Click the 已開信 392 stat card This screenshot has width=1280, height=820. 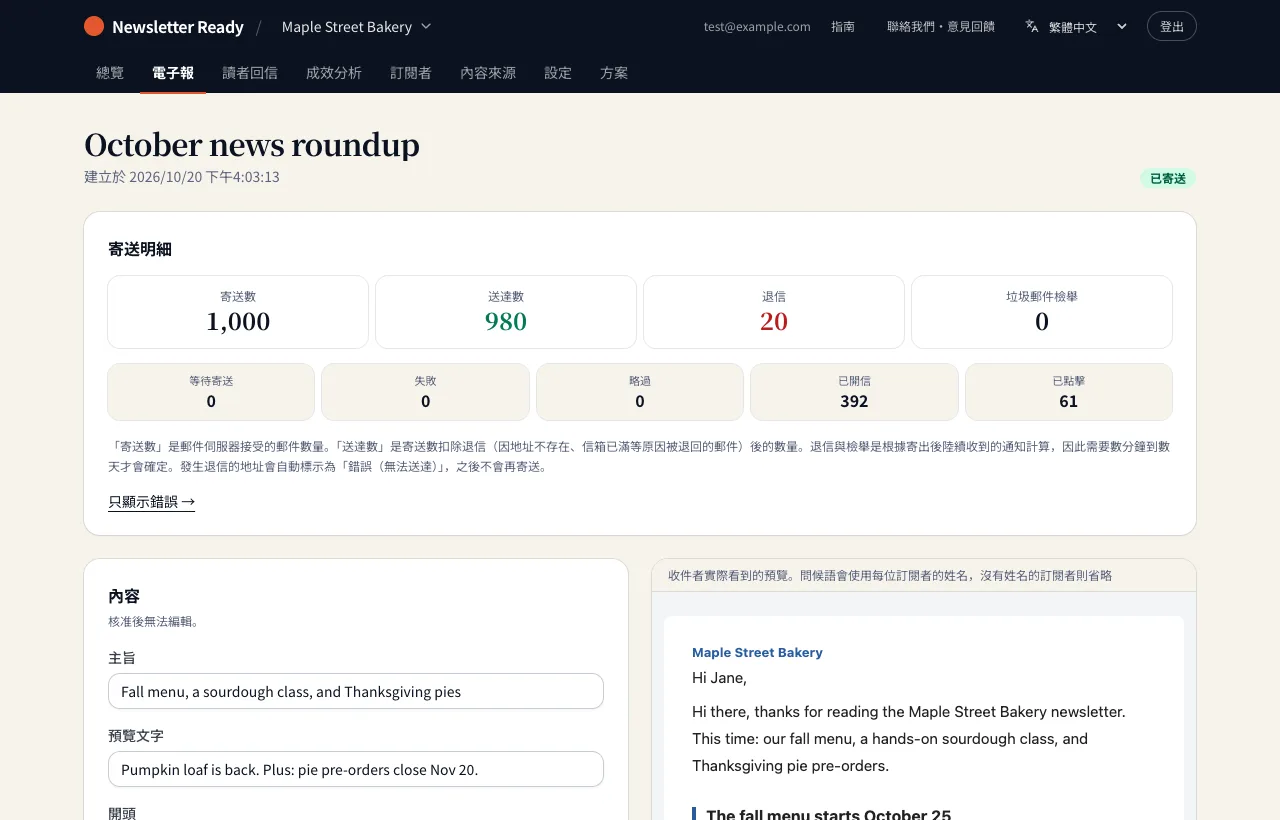point(854,392)
